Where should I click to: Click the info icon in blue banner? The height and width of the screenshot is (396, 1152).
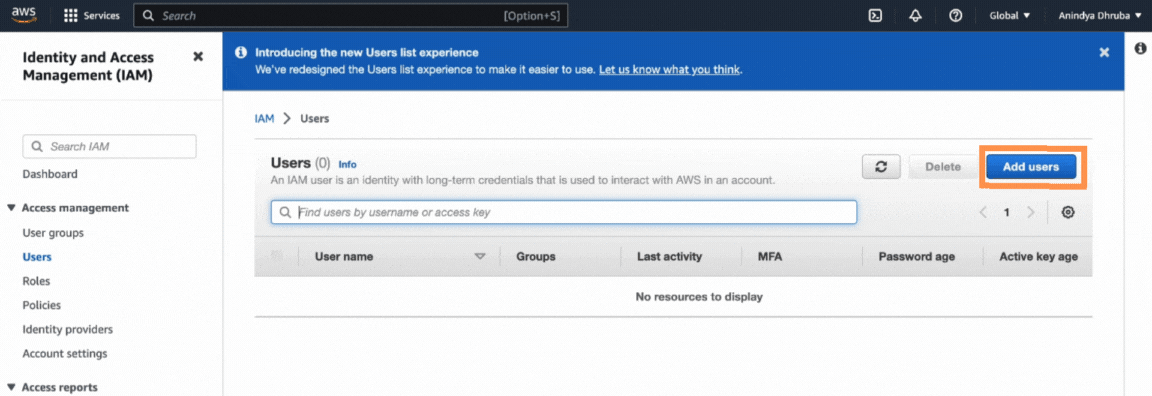[x=240, y=53]
